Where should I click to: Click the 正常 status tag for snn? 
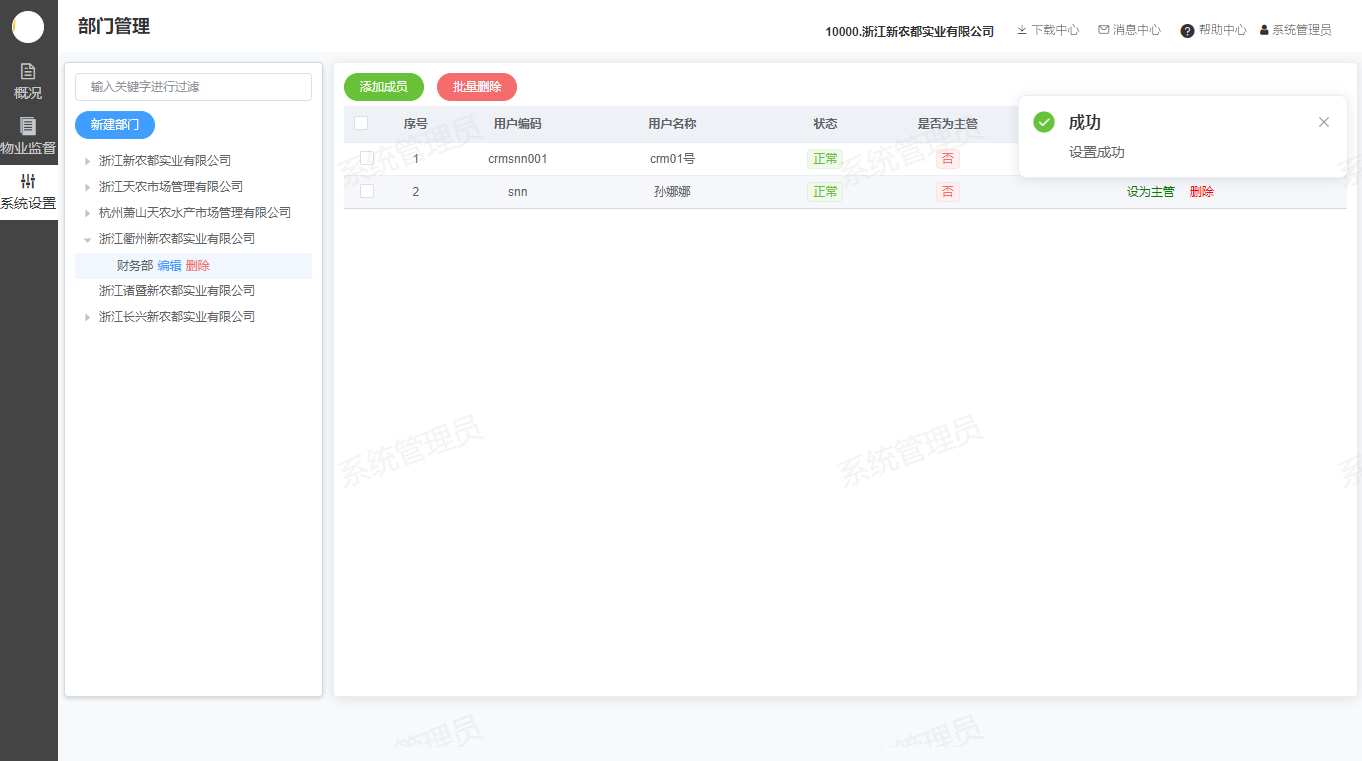pyautogui.click(x=825, y=192)
